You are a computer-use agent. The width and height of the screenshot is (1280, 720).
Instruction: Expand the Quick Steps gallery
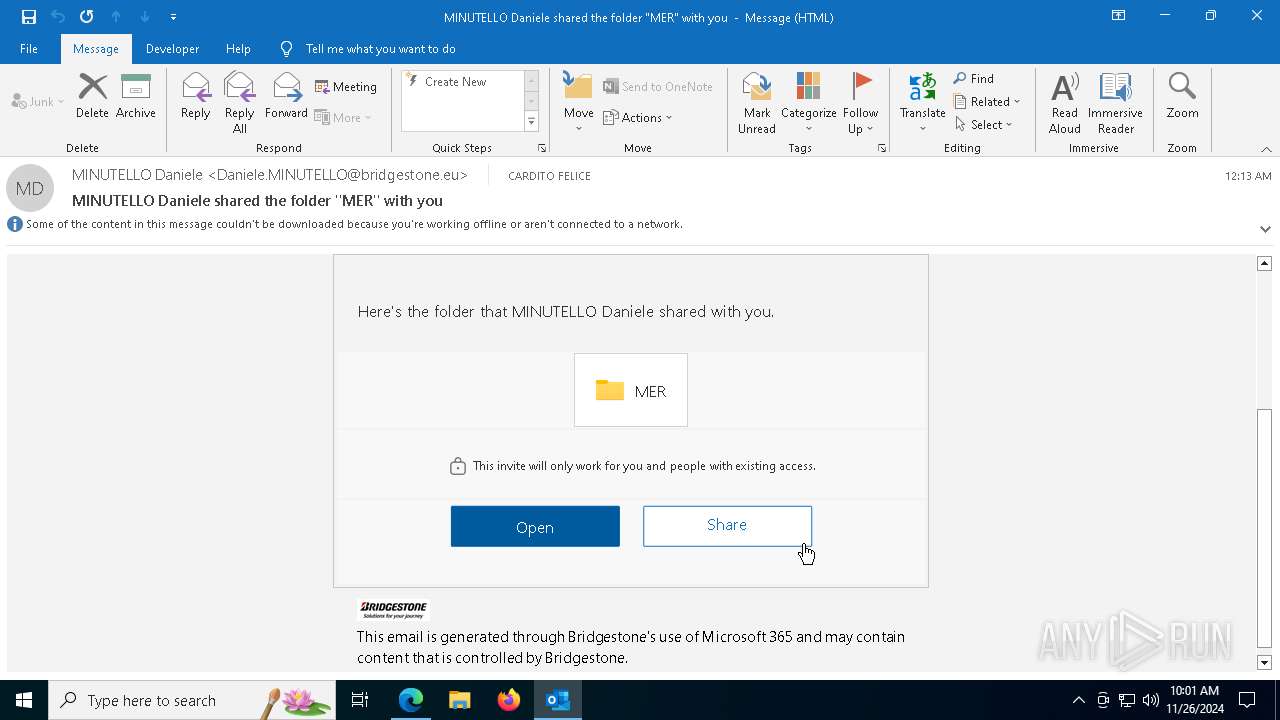tap(531, 122)
